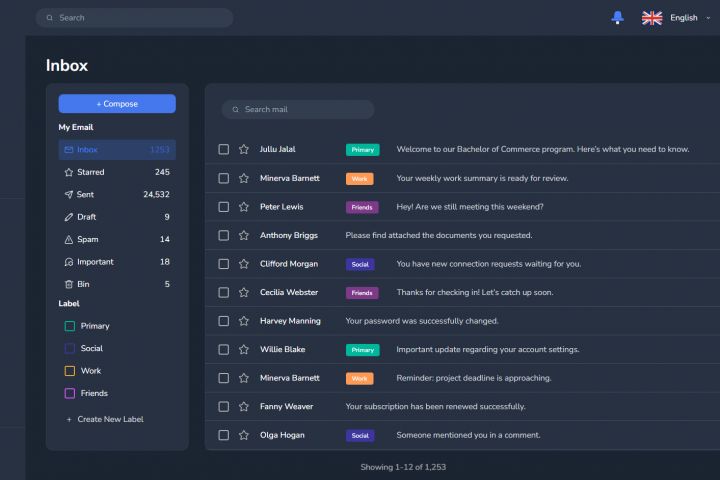Star Anthony Briggs's email
The image size is (720, 480).
pos(244,235)
